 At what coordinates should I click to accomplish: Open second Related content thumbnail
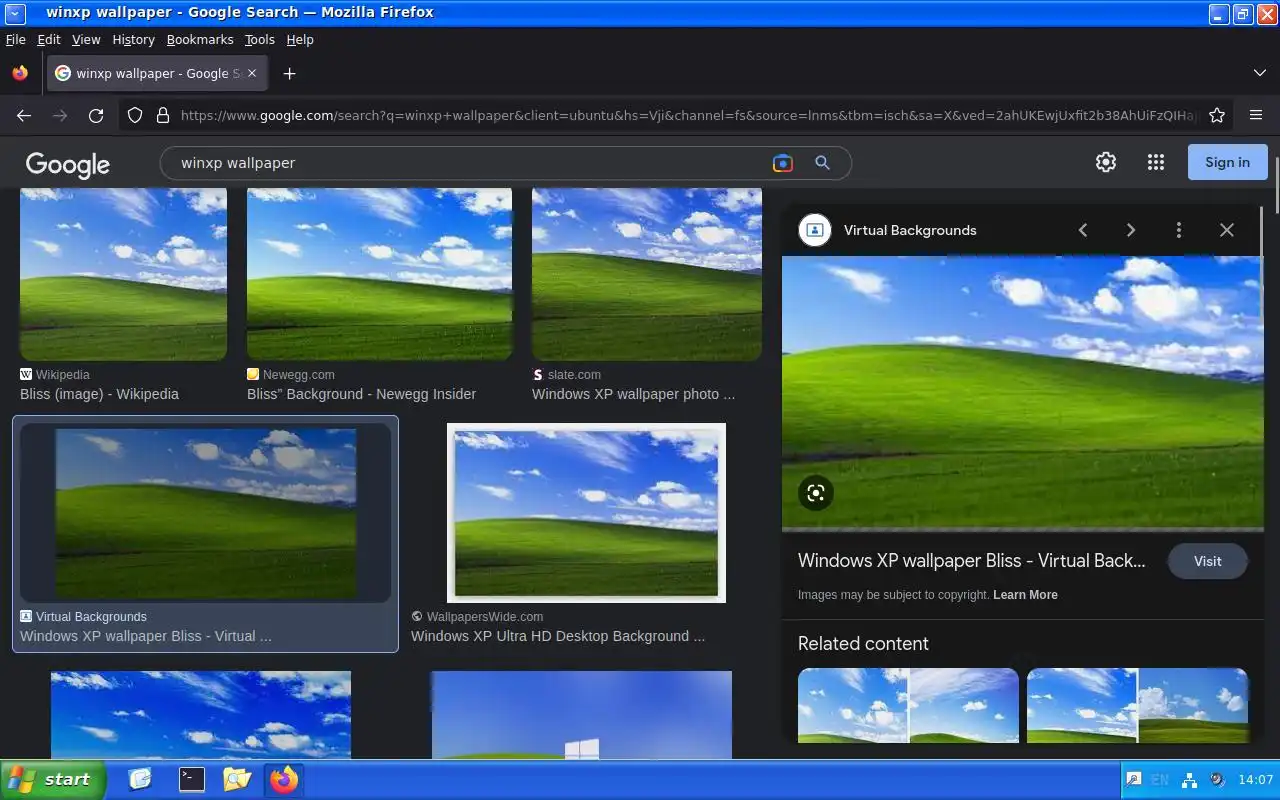[x=1138, y=706]
